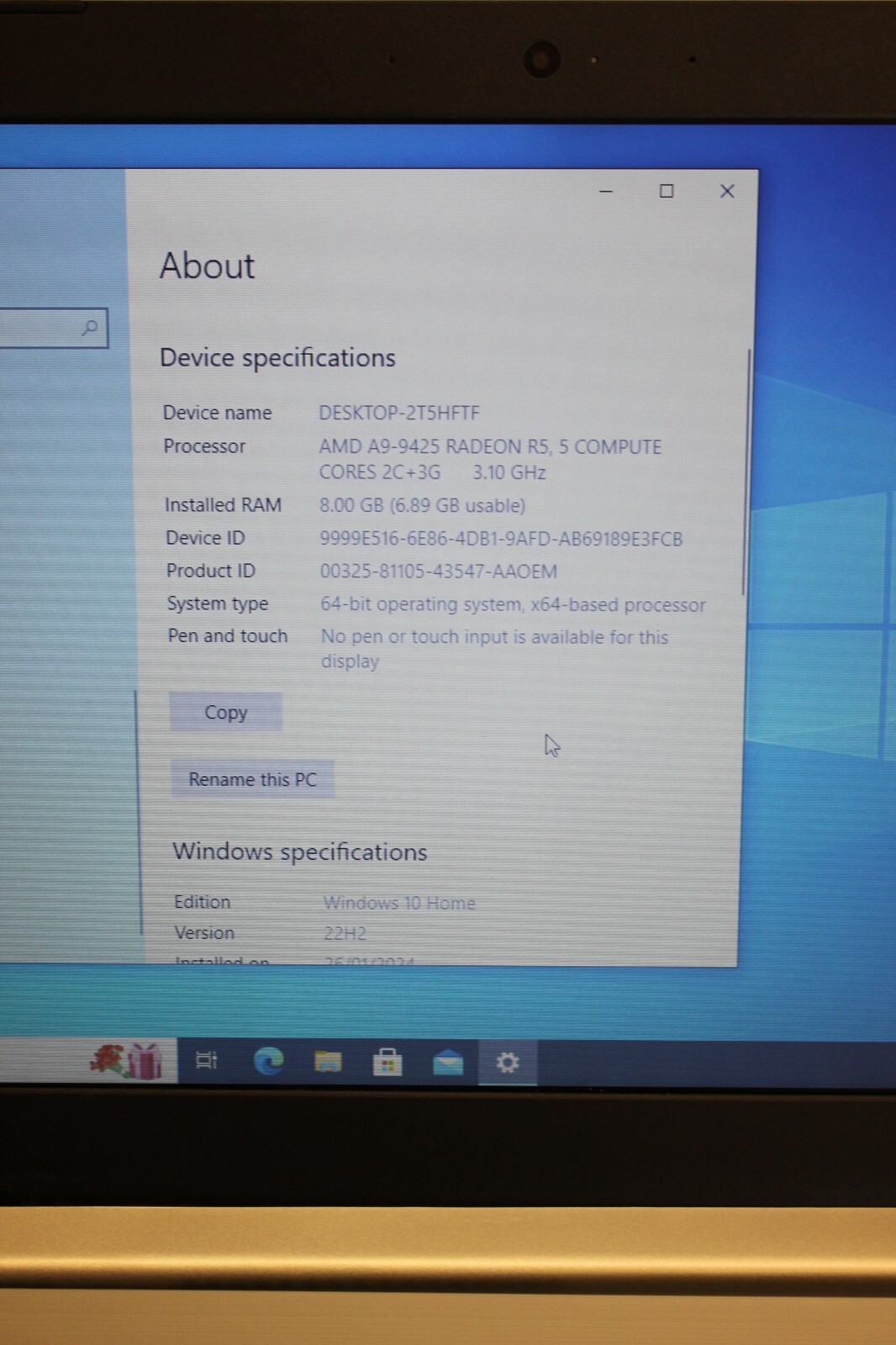This screenshot has height=1345, width=896.
Task: Launch Microsoft Store from the taskbar
Action: click(387, 1063)
